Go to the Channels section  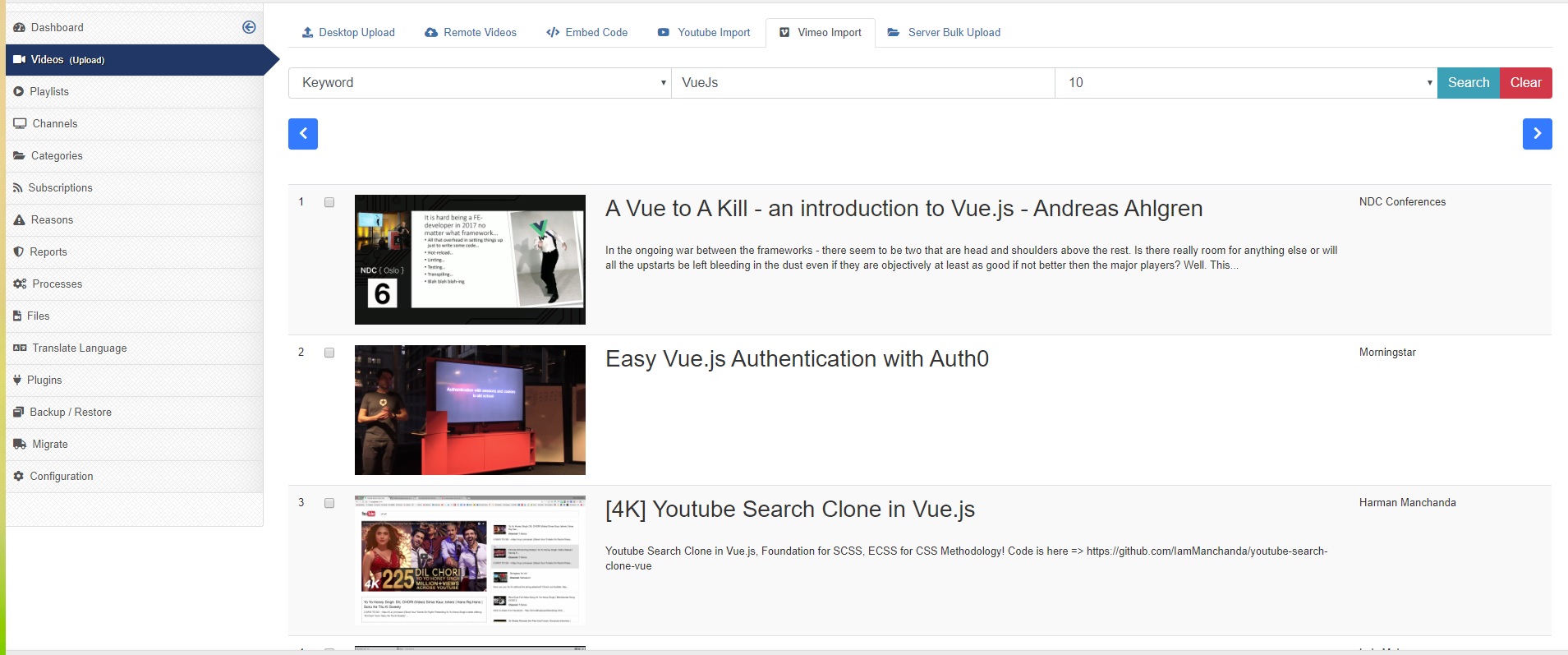135,123
